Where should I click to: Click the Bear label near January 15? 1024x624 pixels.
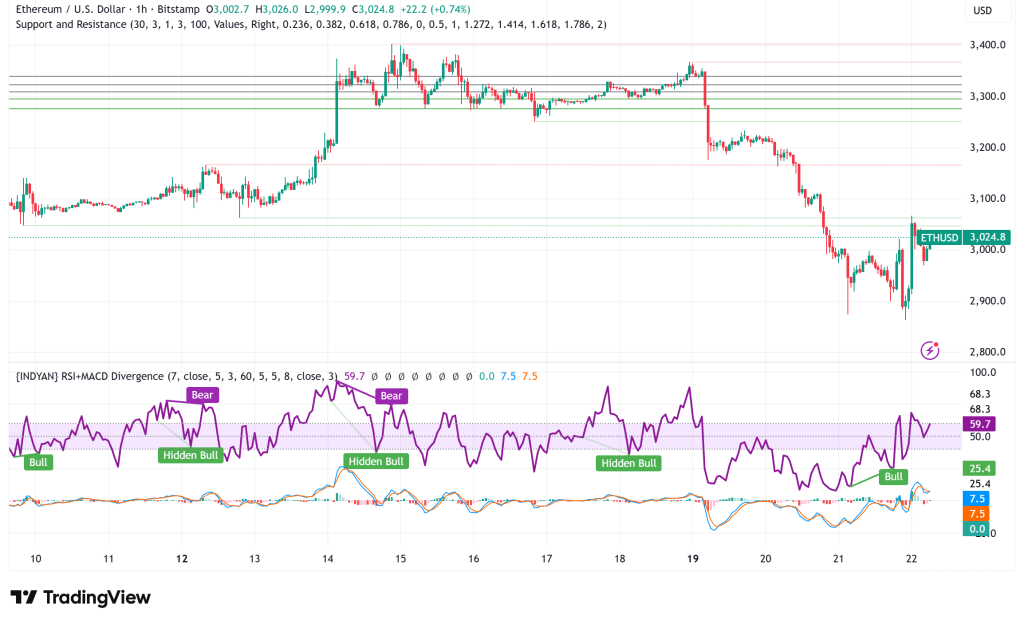point(390,396)
